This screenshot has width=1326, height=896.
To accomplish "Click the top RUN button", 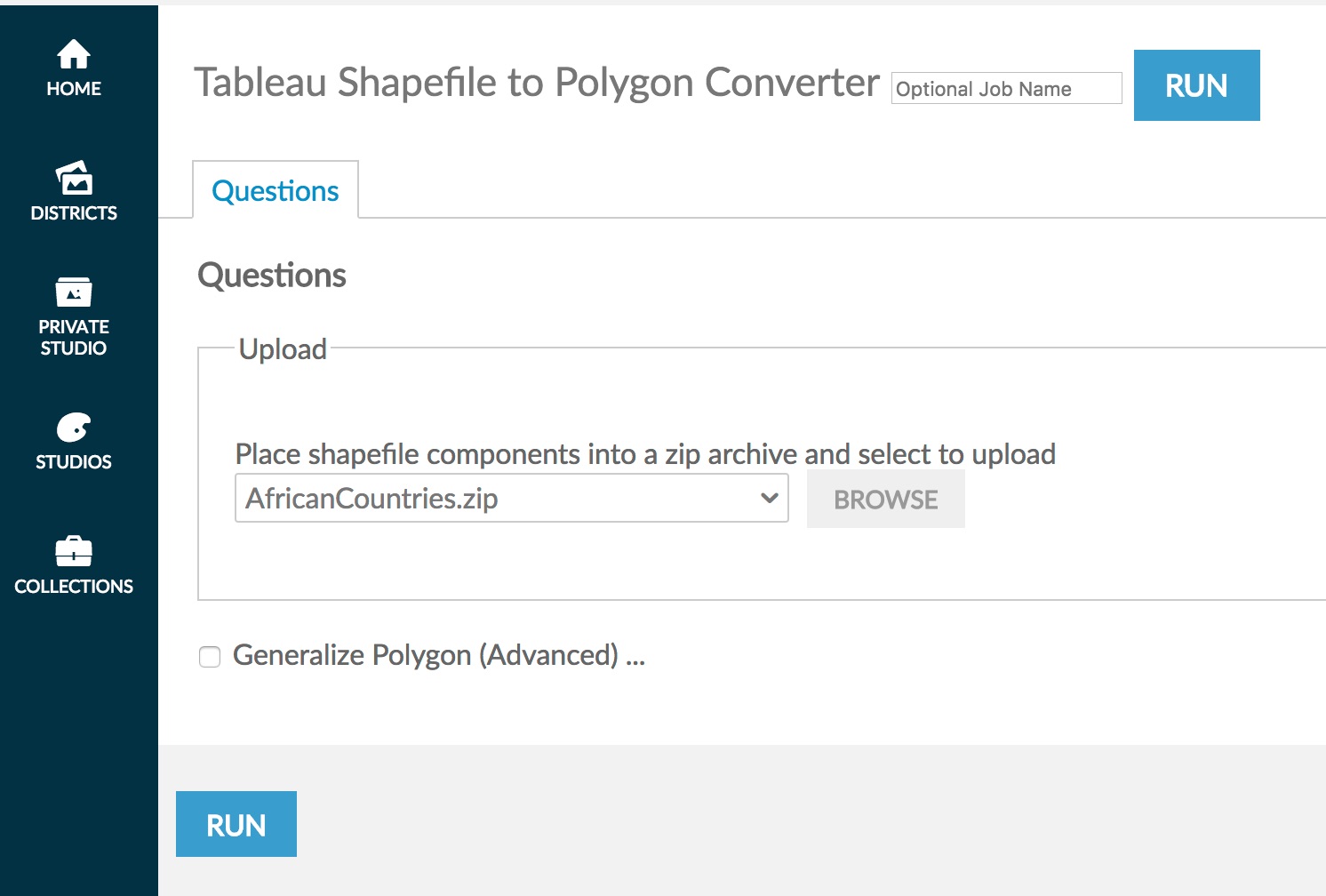I will (1196, 85).
